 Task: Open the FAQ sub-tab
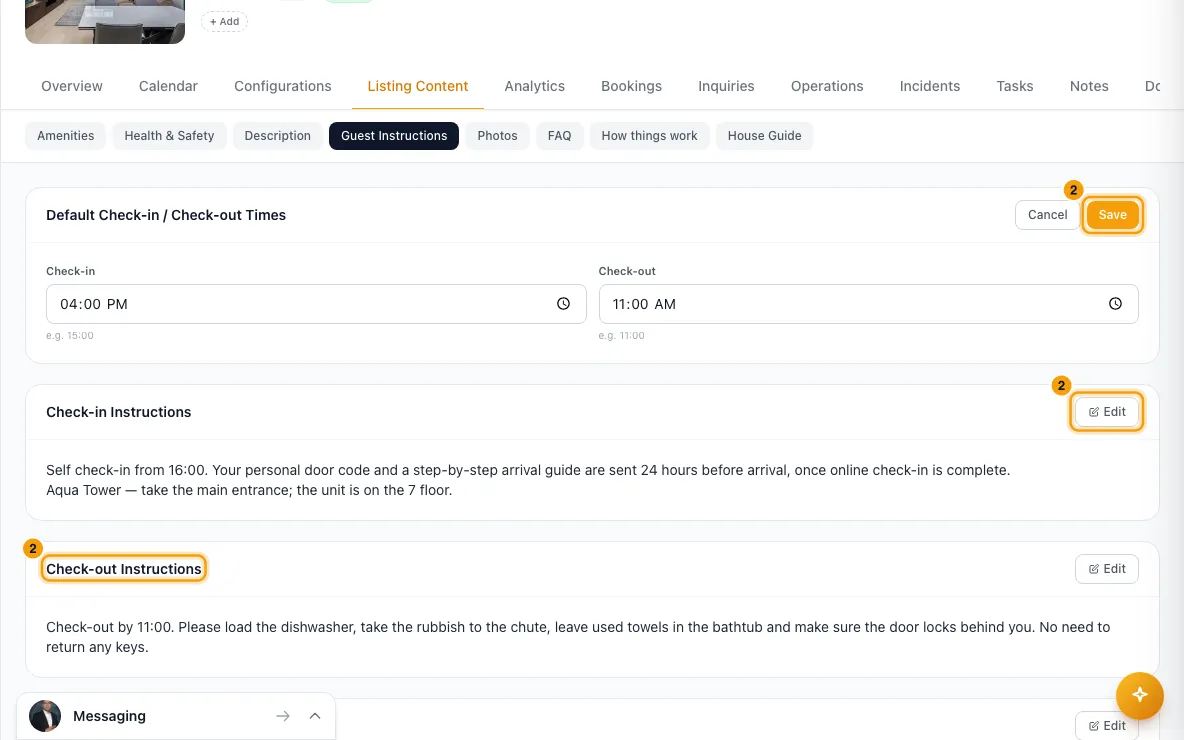point(560,136)
